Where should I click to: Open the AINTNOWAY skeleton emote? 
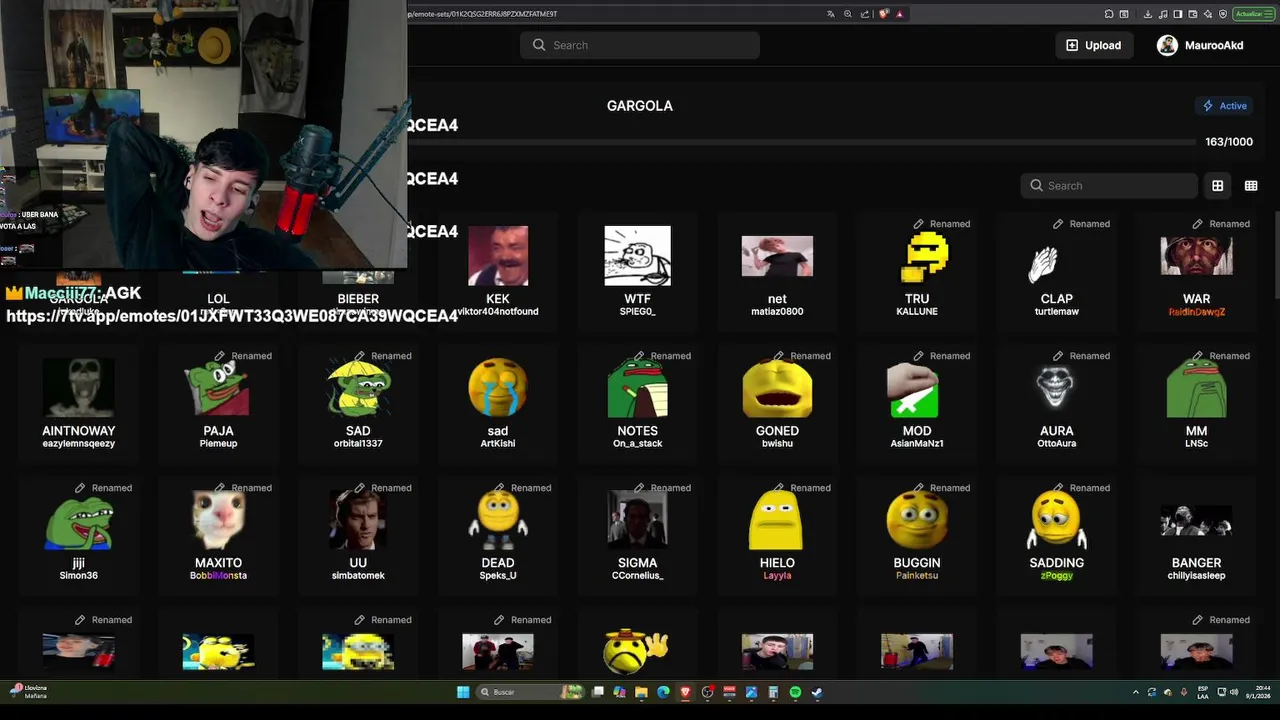pos(78,388)
